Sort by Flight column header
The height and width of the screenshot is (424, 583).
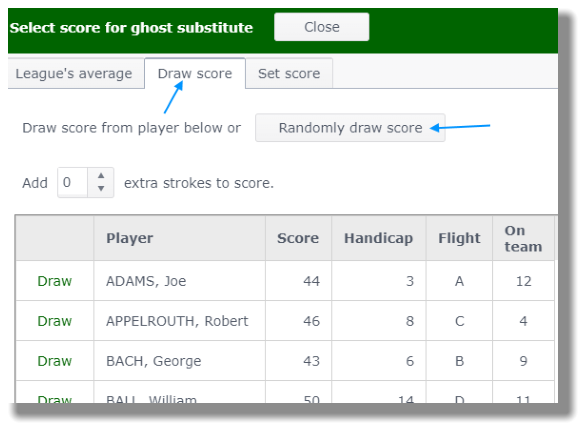tap(459, 238)
